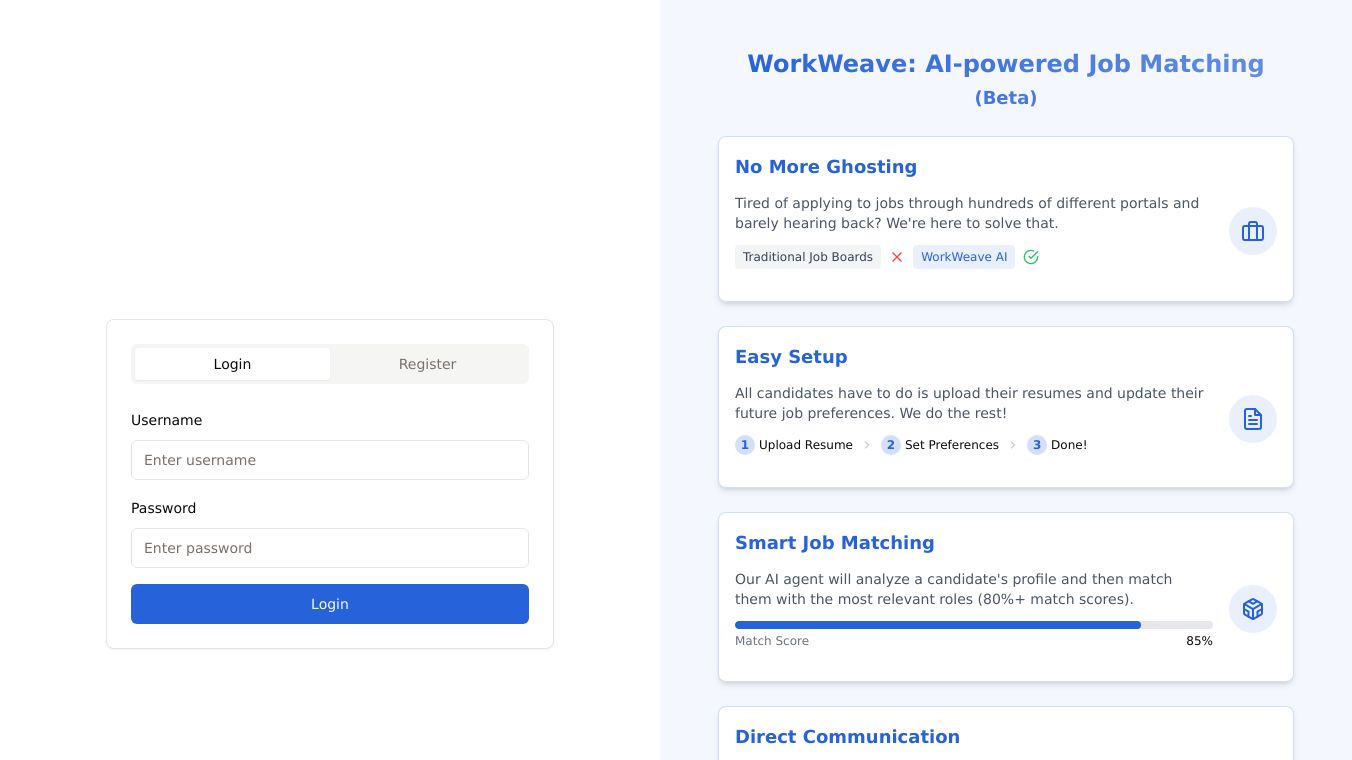Image resolution: width=1352 pixels, height=760 pixels.
Task: Click the Username field label
Action: click(166, 420)
